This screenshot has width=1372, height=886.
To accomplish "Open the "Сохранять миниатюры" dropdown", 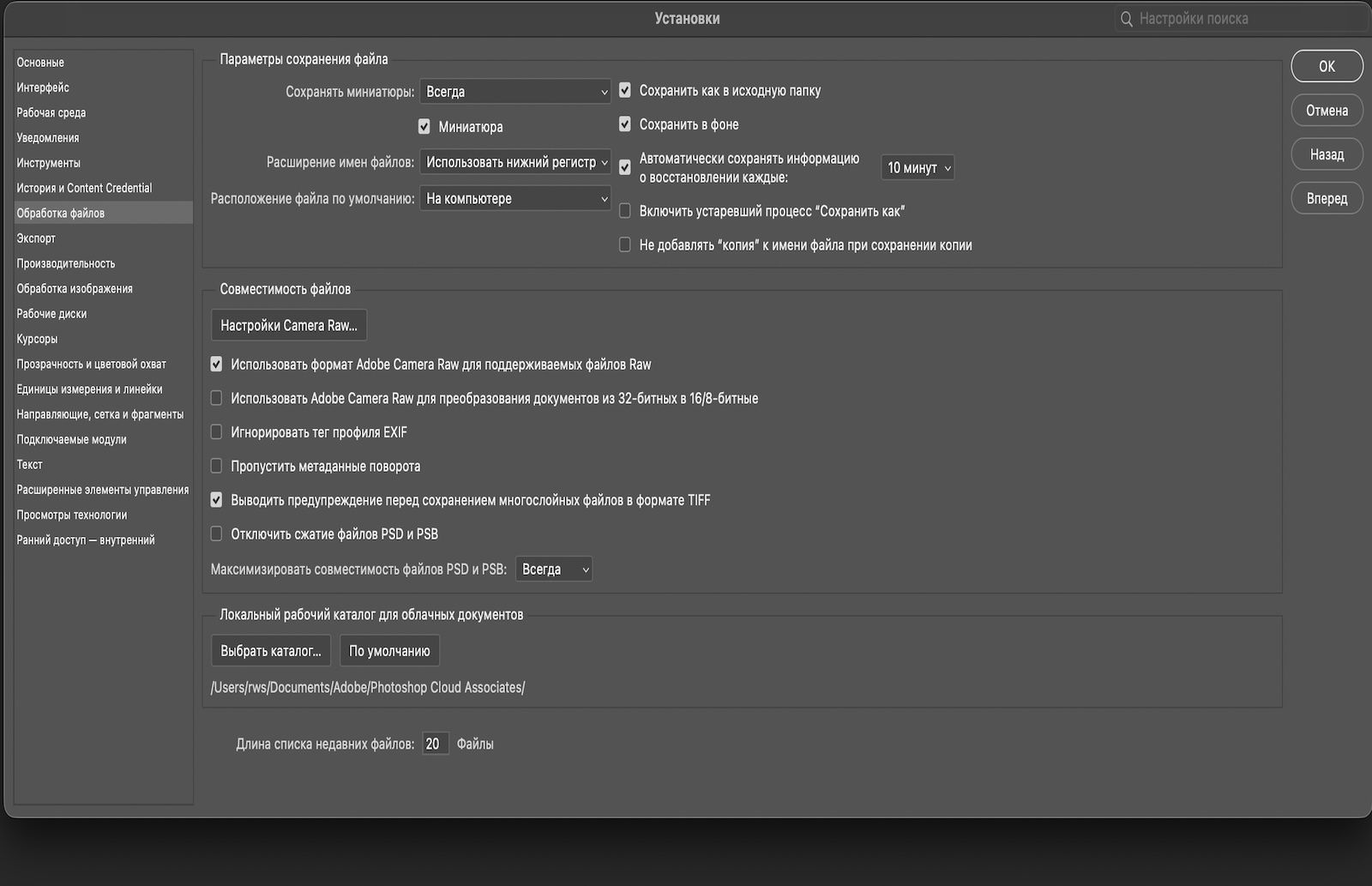I will tap(514, 91).
